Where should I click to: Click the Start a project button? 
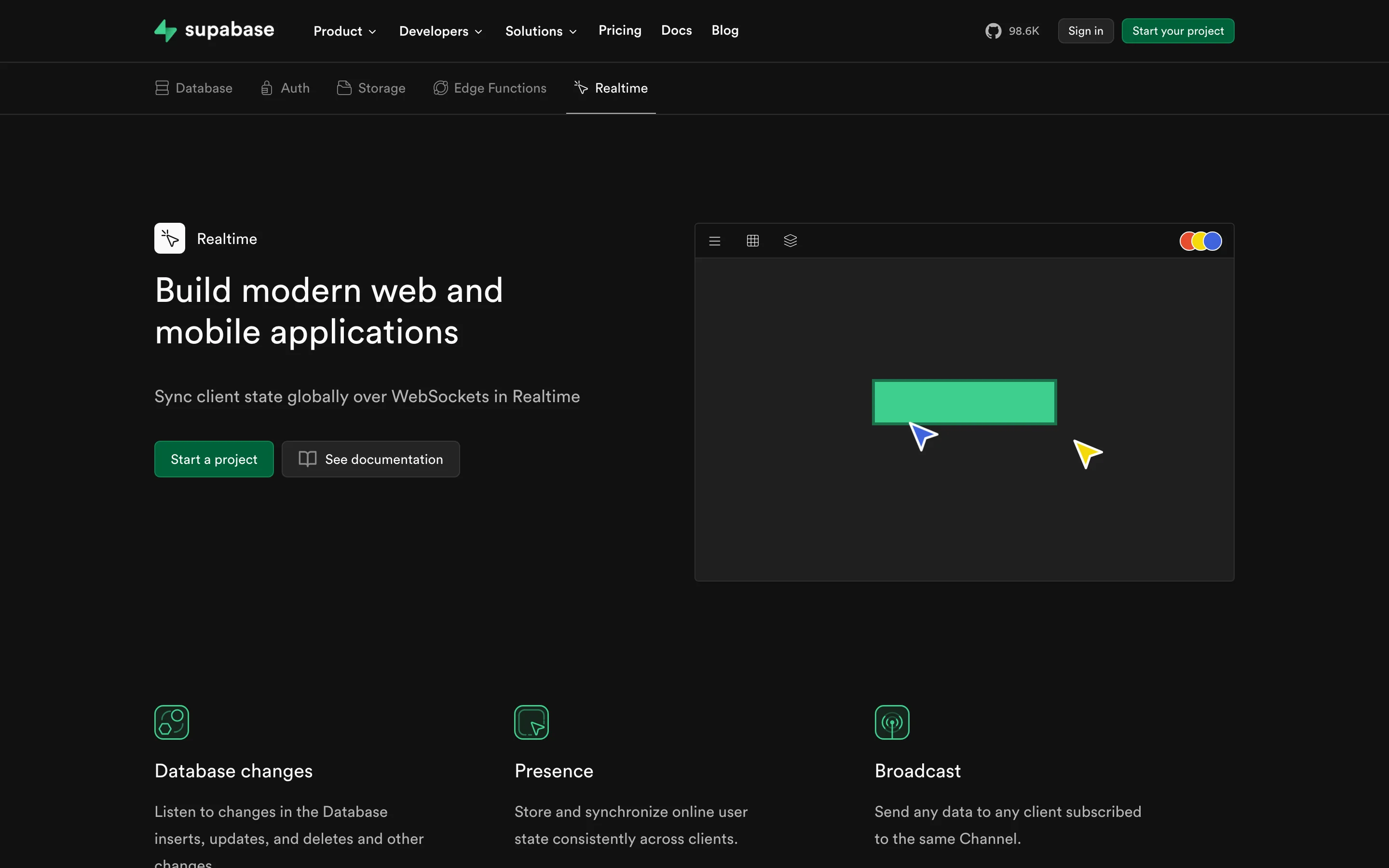click(x=214, y=459)
